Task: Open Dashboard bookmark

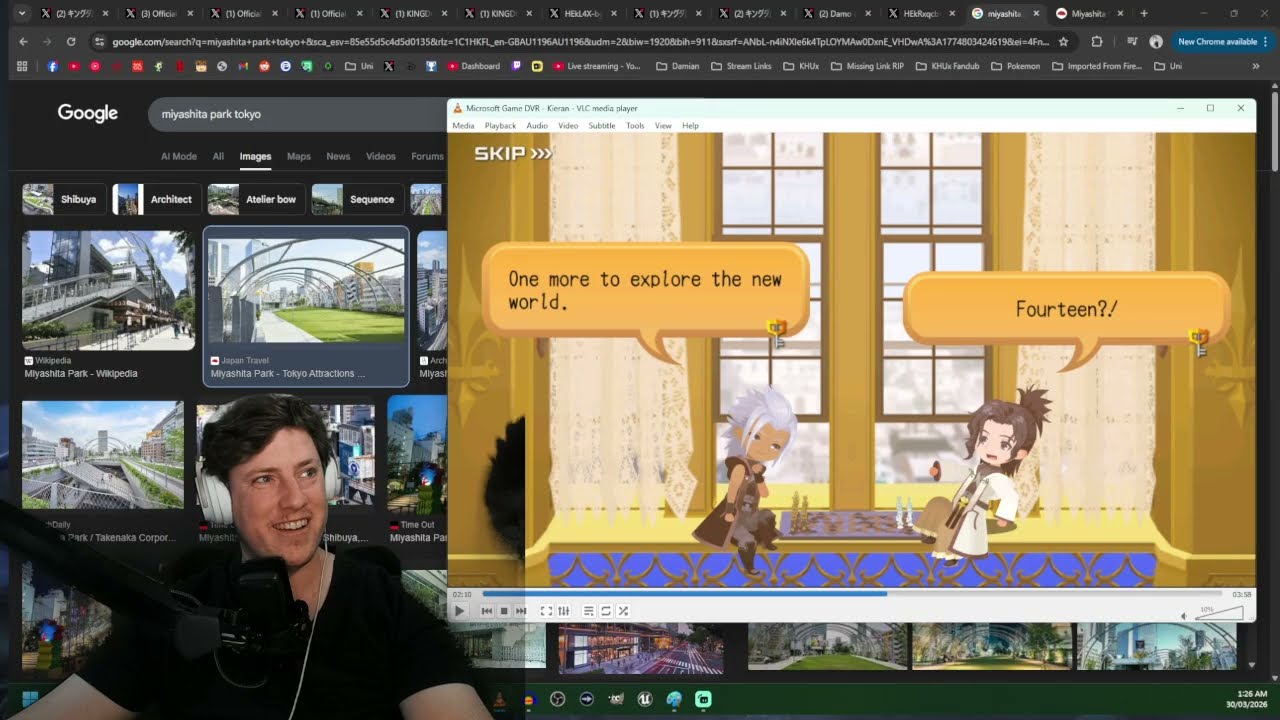Action: [x=473, y=66]
